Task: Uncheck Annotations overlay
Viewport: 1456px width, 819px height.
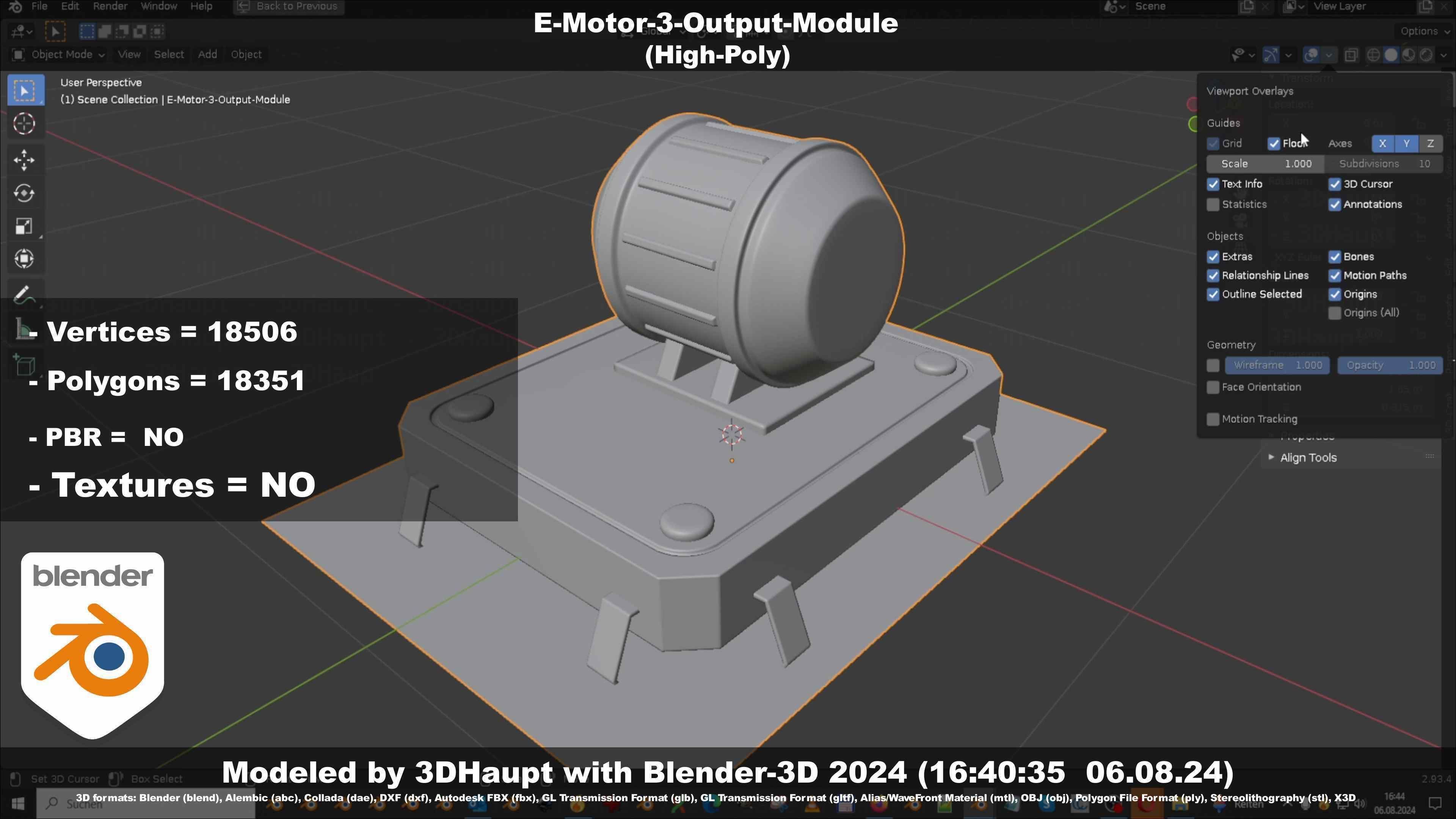Action: pos(1335,205)
